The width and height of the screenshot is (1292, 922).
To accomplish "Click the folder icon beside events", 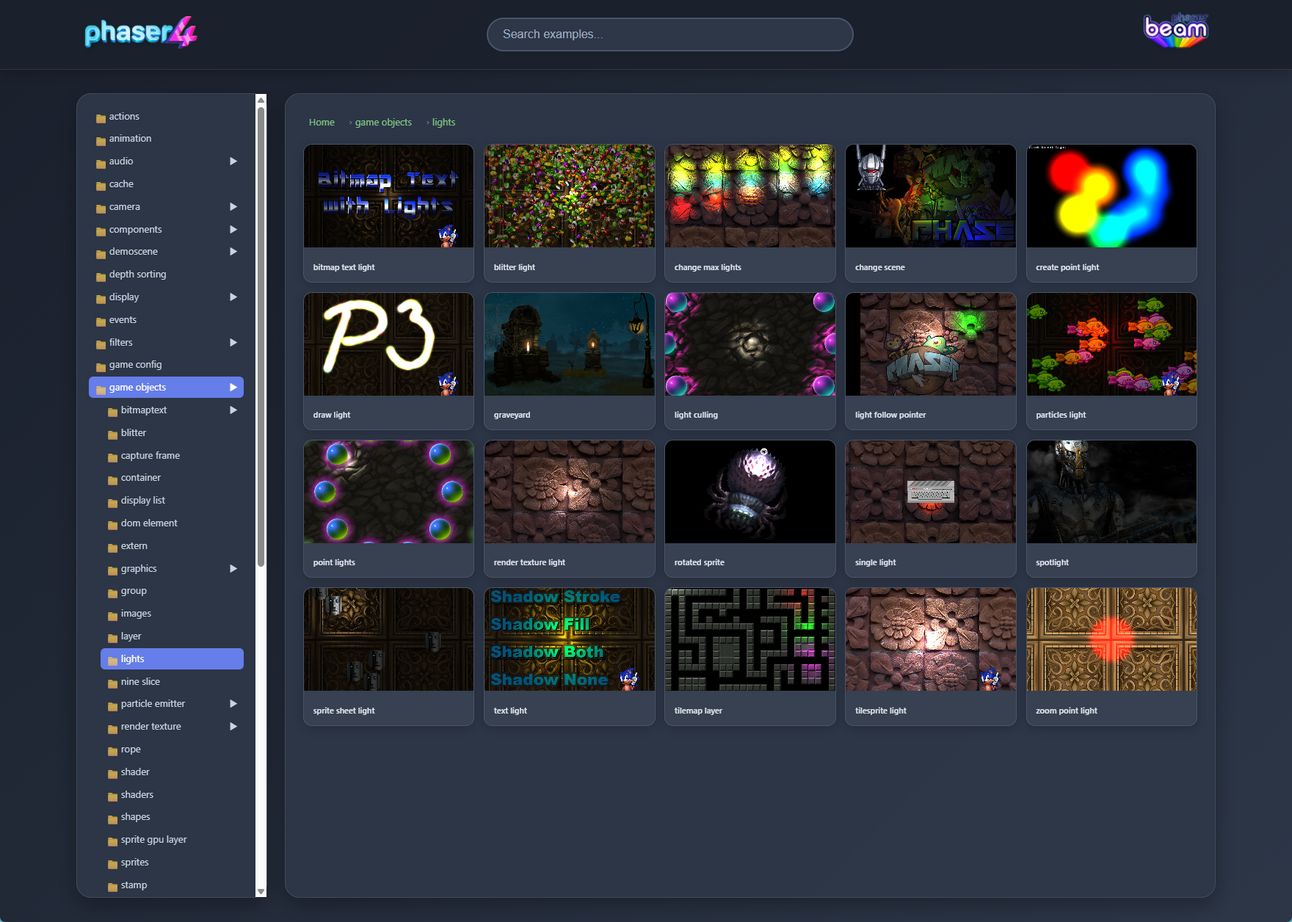I will 101,321.
